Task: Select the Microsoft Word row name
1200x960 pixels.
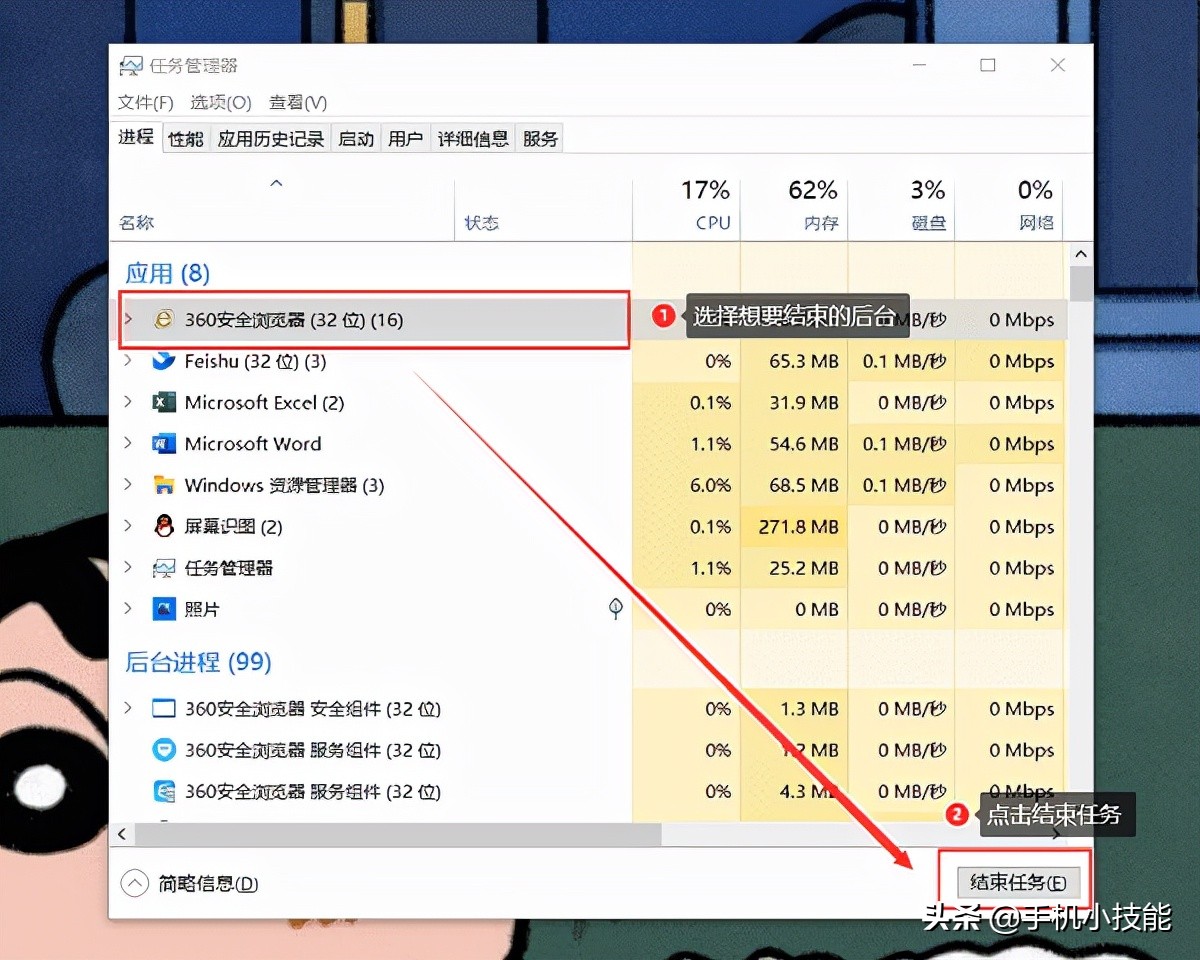Action: (253, 444)
